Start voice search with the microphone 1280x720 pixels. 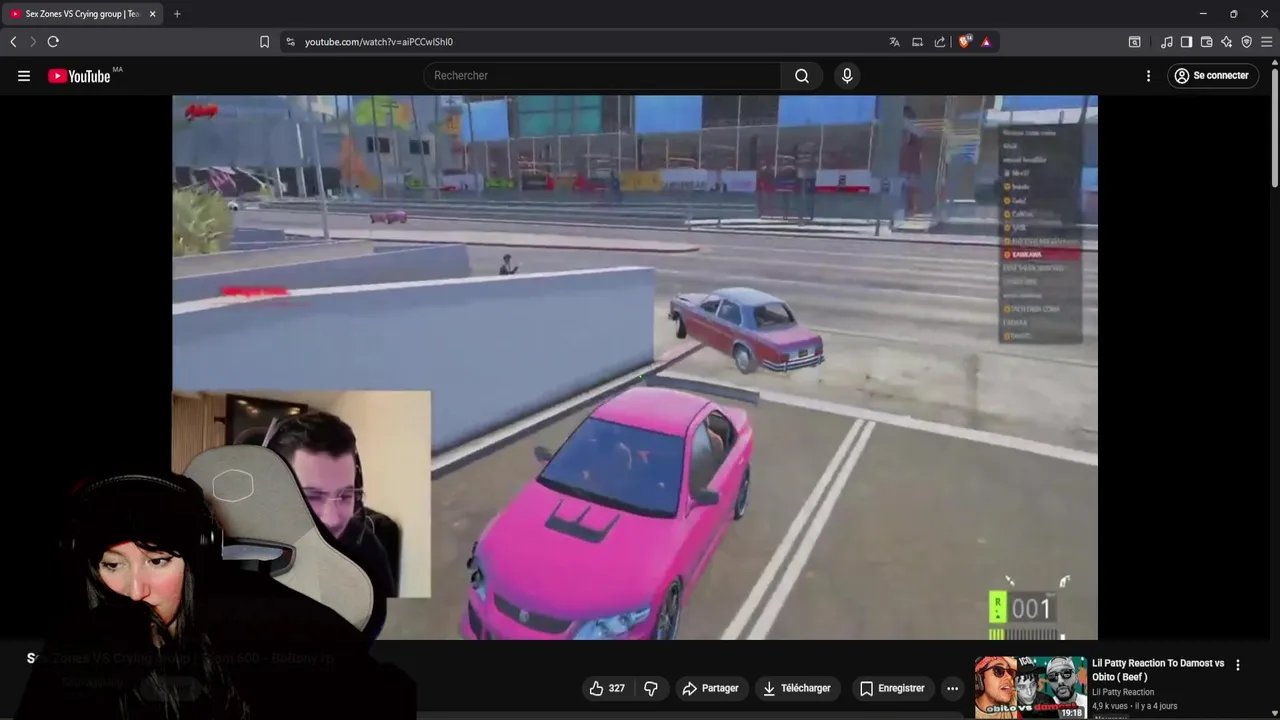[x=847, y=76]
